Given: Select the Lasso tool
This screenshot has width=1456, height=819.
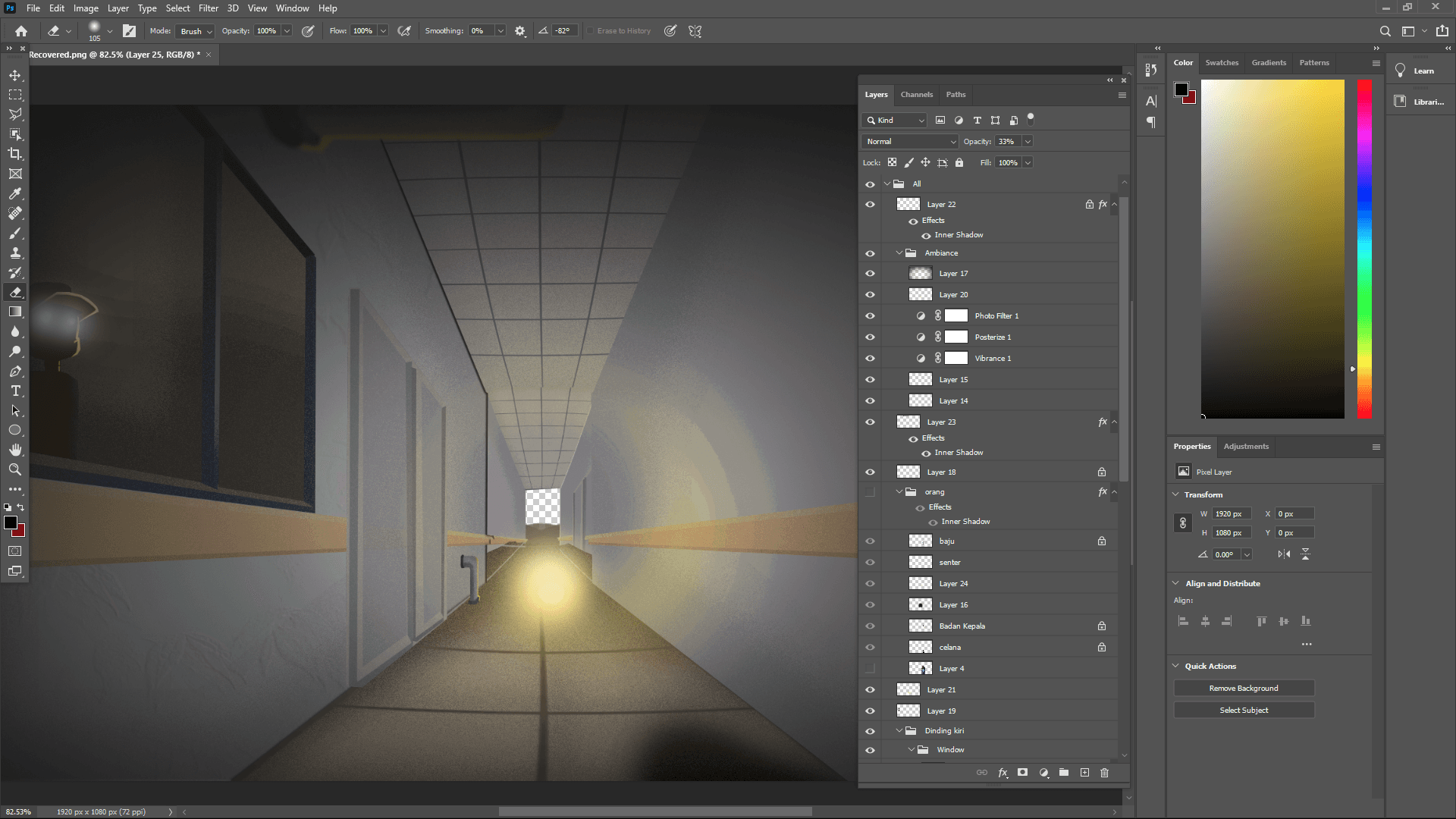Looking at the screenshot, I should click(15, 115).
